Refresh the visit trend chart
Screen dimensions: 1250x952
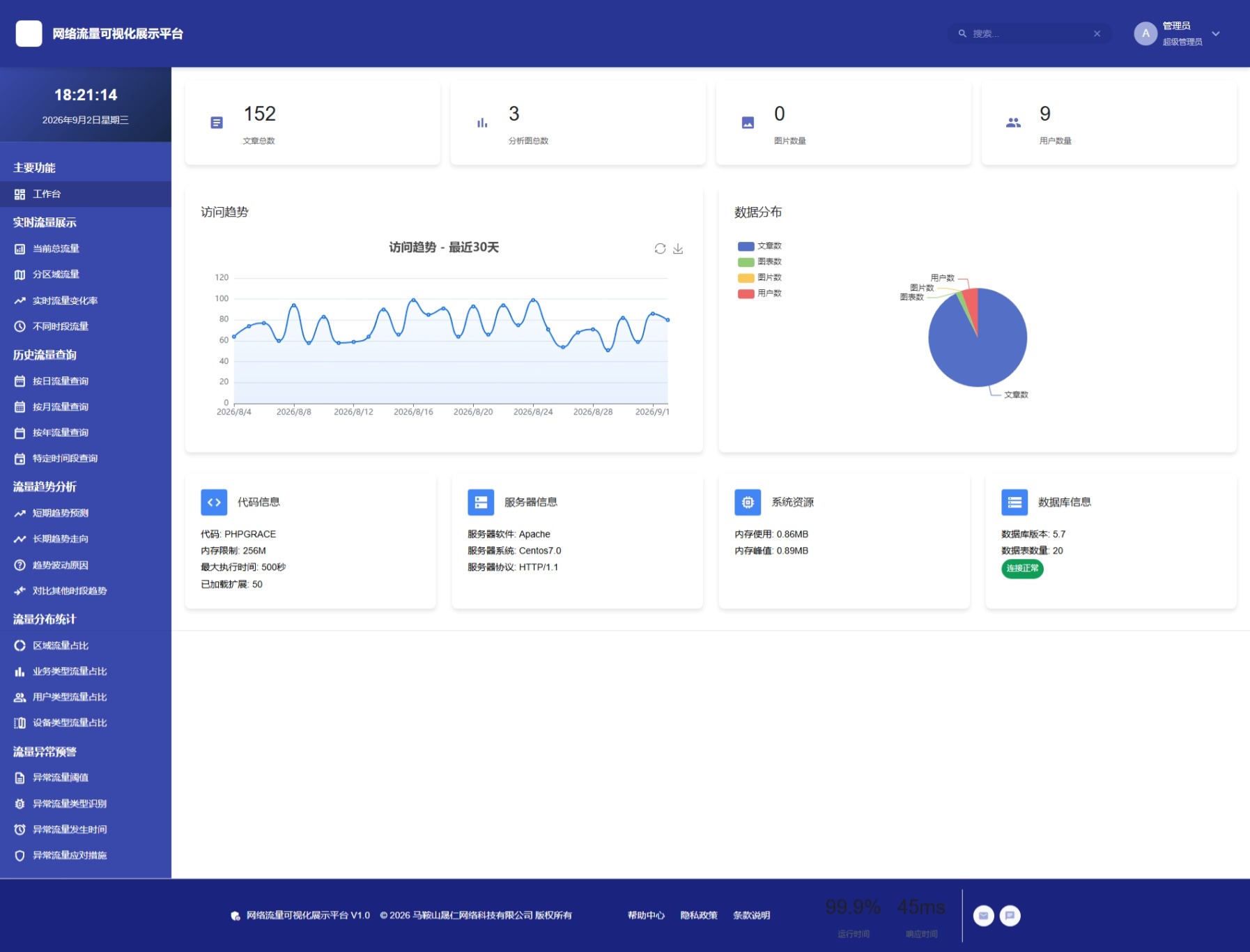[x=660, y=249]
